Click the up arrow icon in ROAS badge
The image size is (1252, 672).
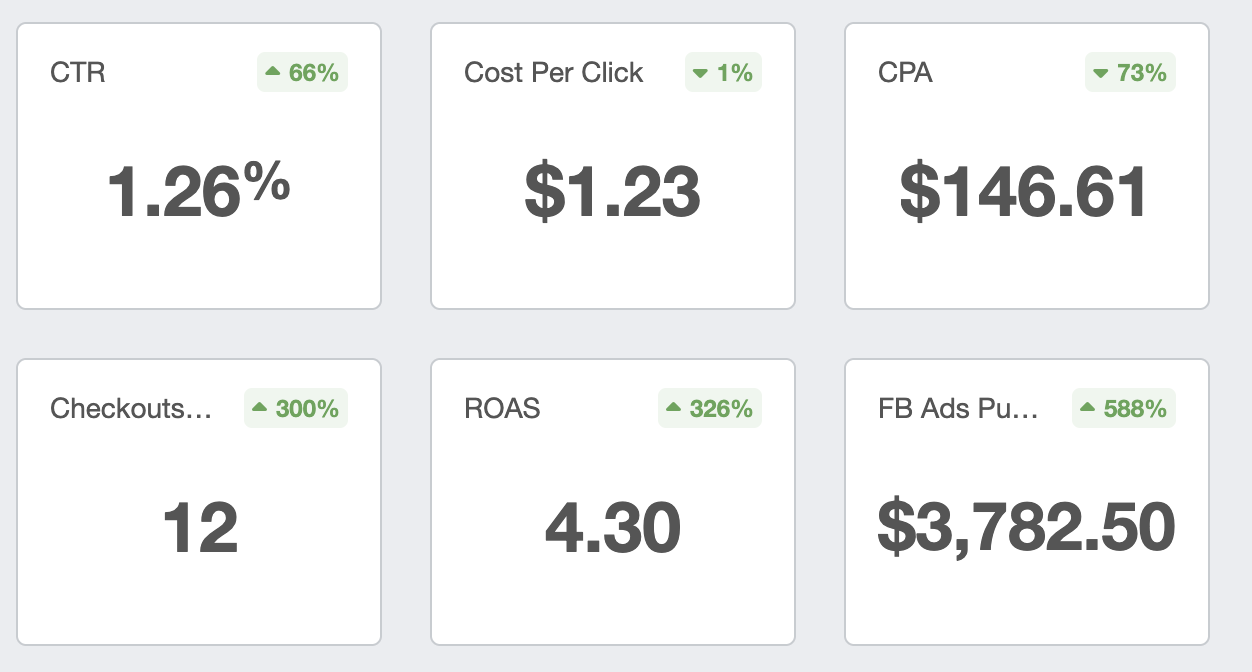pyautogui.click(x=674, y=408)
